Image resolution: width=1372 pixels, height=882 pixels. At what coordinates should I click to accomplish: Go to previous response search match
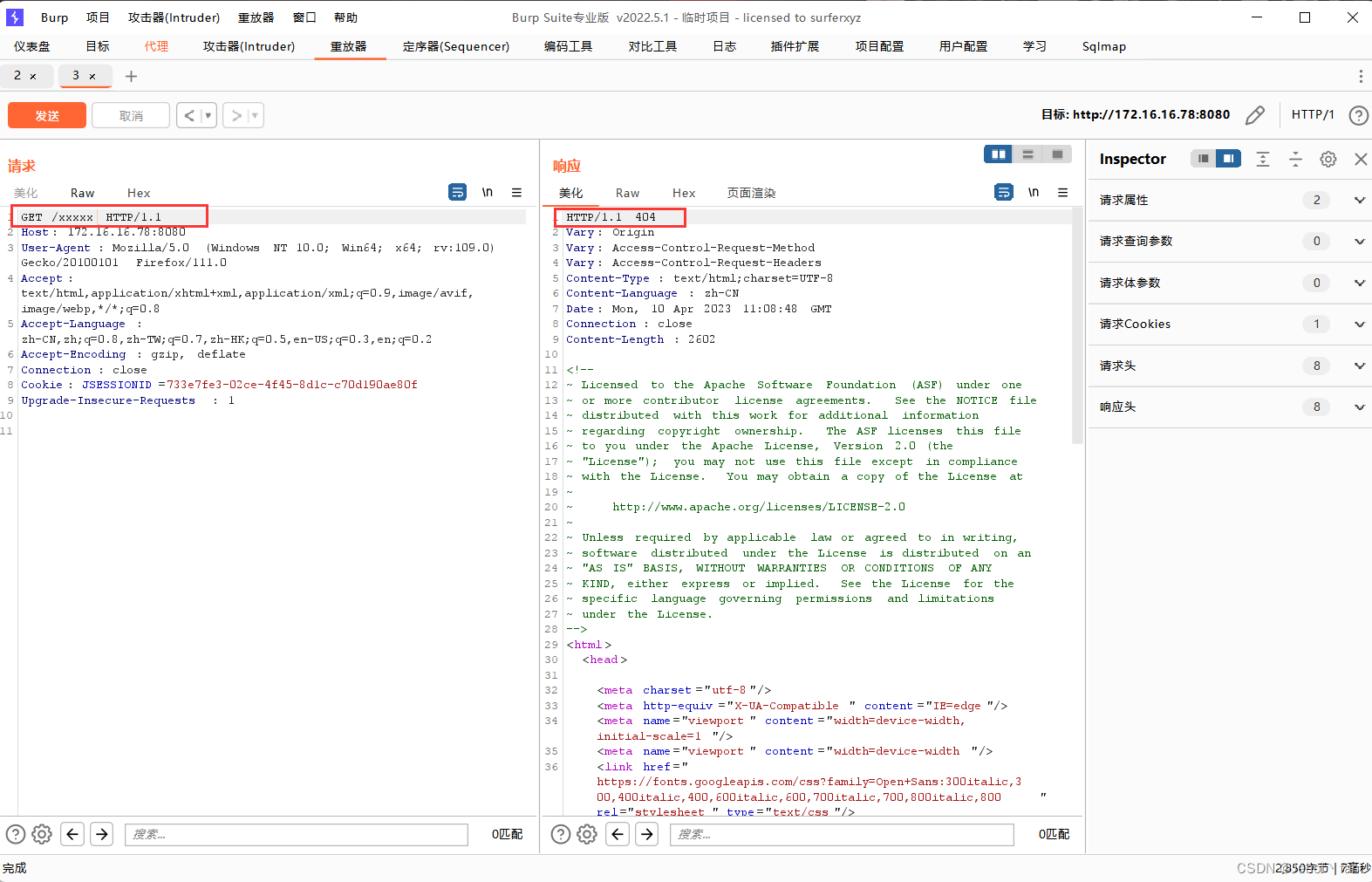[x=618, y=835]
